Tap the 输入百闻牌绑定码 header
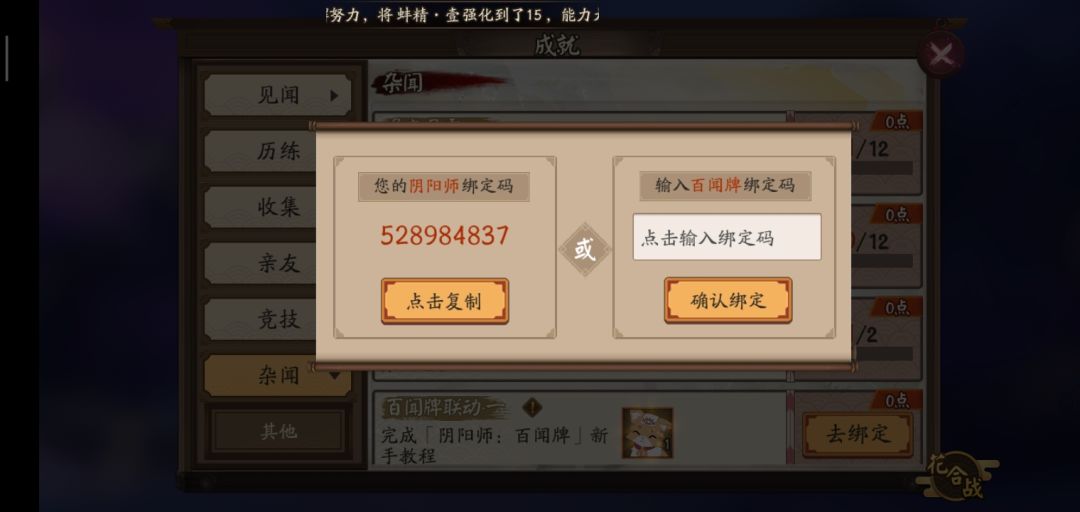Image resolution: width=1080 pixels, height=512 pixels. pos(725,185)
